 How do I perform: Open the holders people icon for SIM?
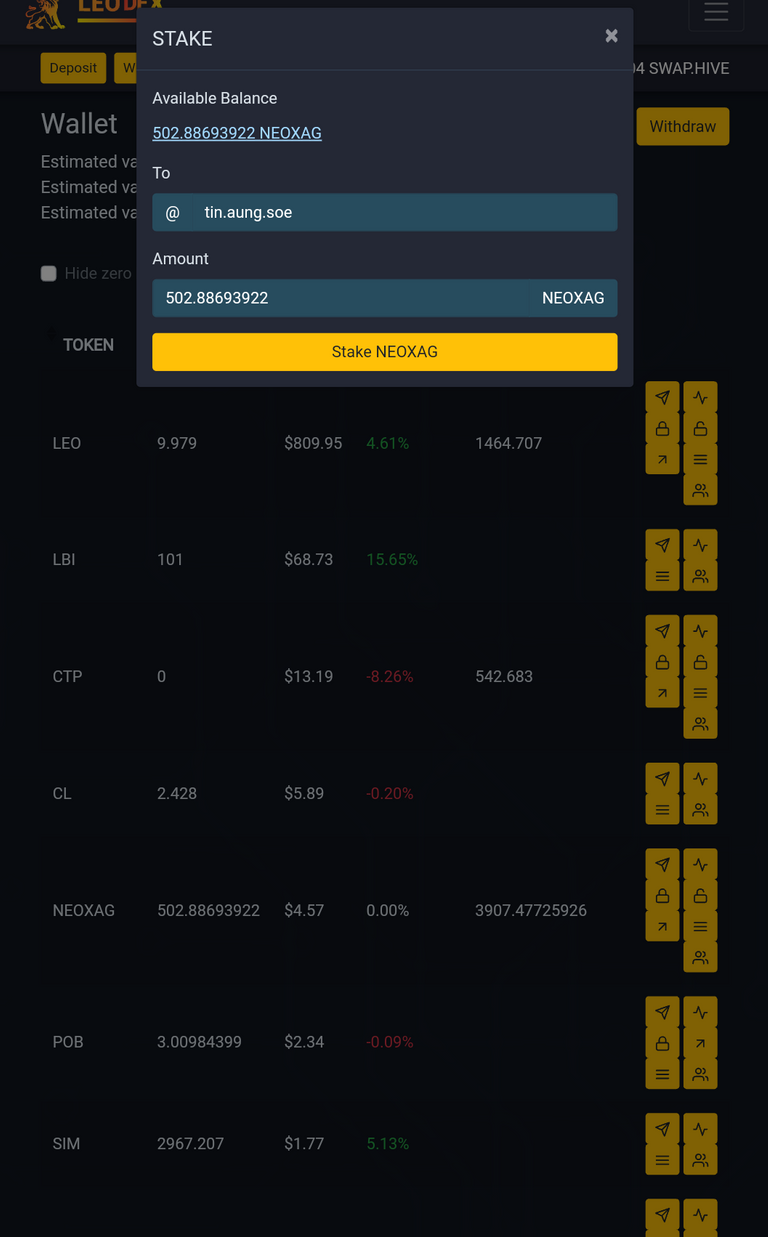(700, 1160)
